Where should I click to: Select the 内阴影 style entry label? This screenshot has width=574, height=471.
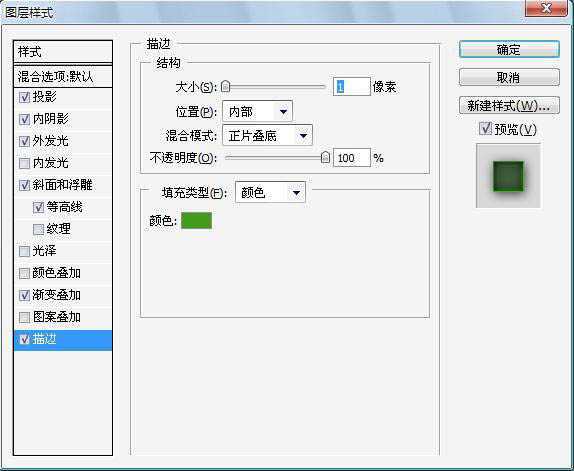point(51,119)
